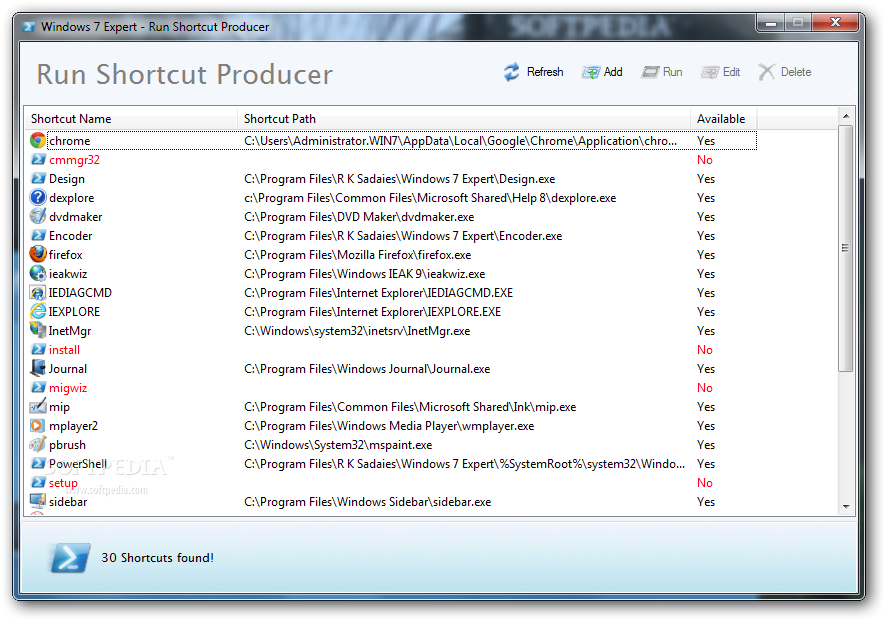Click the Edit toolbar icon
The image size is (886, 621).
(710, 72)
